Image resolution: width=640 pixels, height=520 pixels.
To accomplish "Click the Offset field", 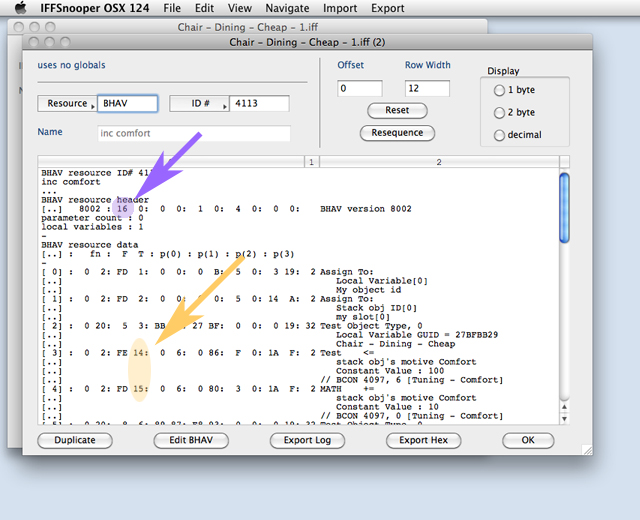I will [360, 89].
